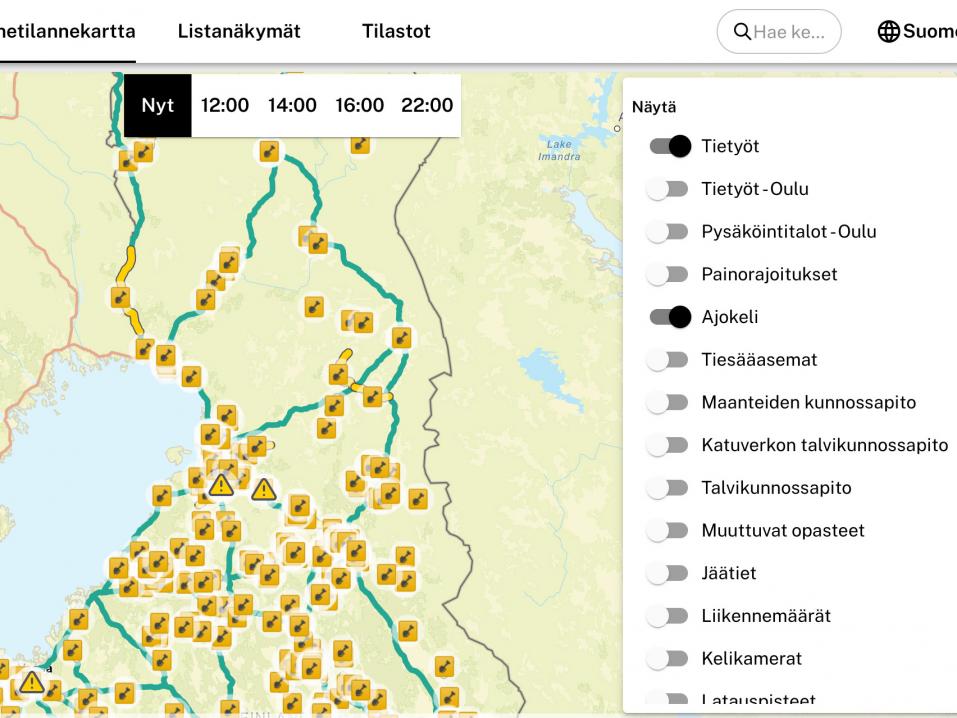Turn off the Ajokeli toggle
This screenshot has width=957, height=718.
point(669,317)
